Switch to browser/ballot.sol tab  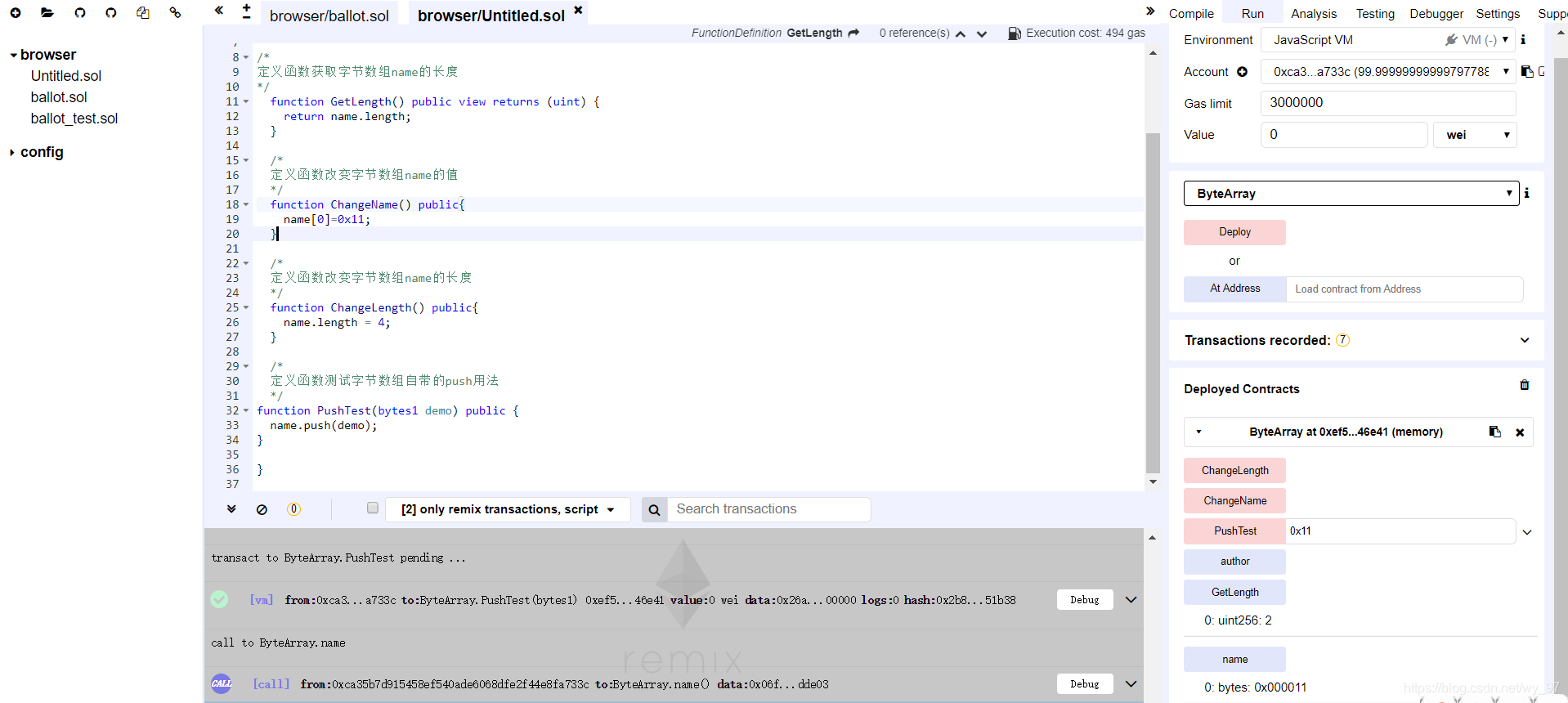tap(329, 16)
